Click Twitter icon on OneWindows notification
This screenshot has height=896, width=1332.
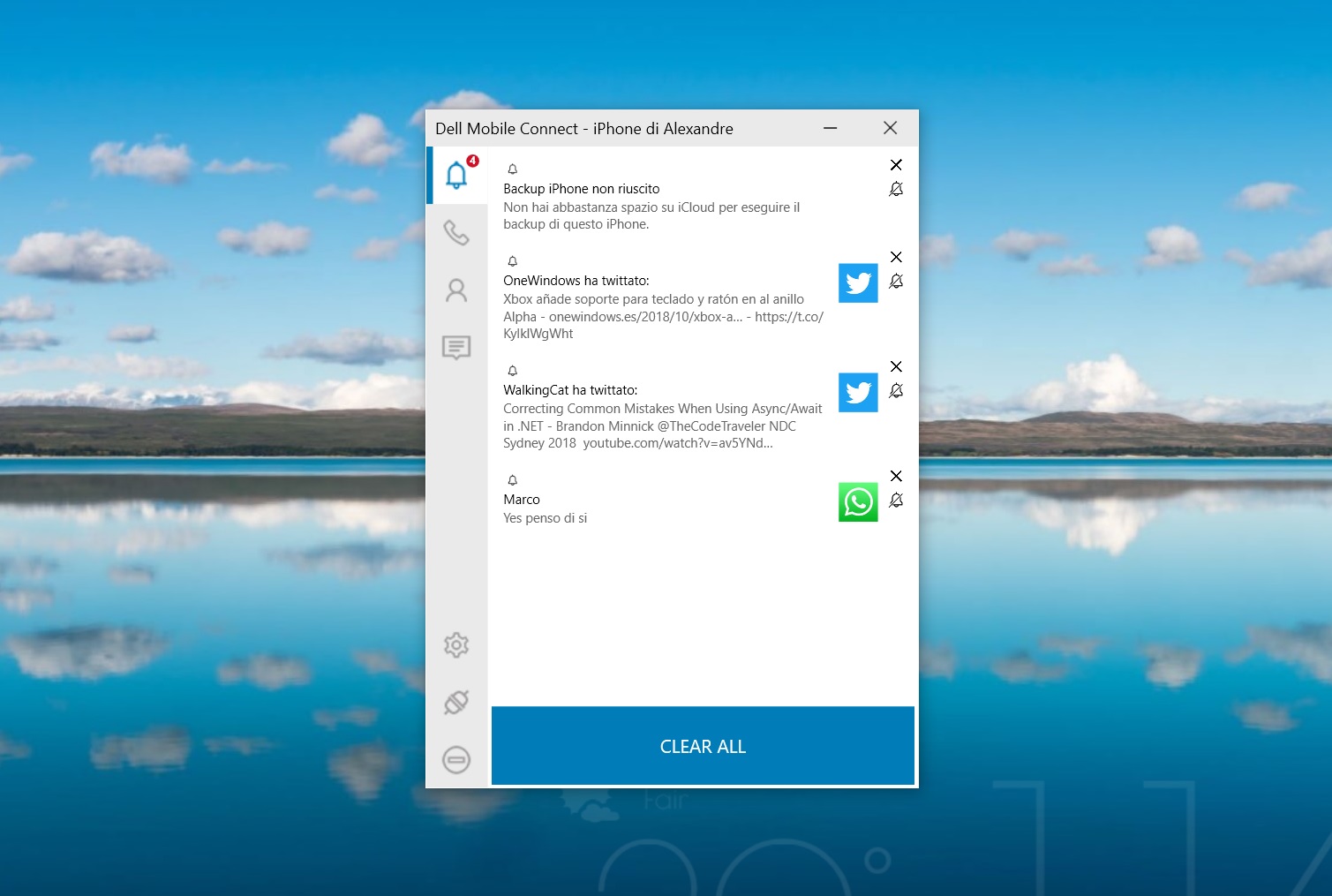click(858, 283)
